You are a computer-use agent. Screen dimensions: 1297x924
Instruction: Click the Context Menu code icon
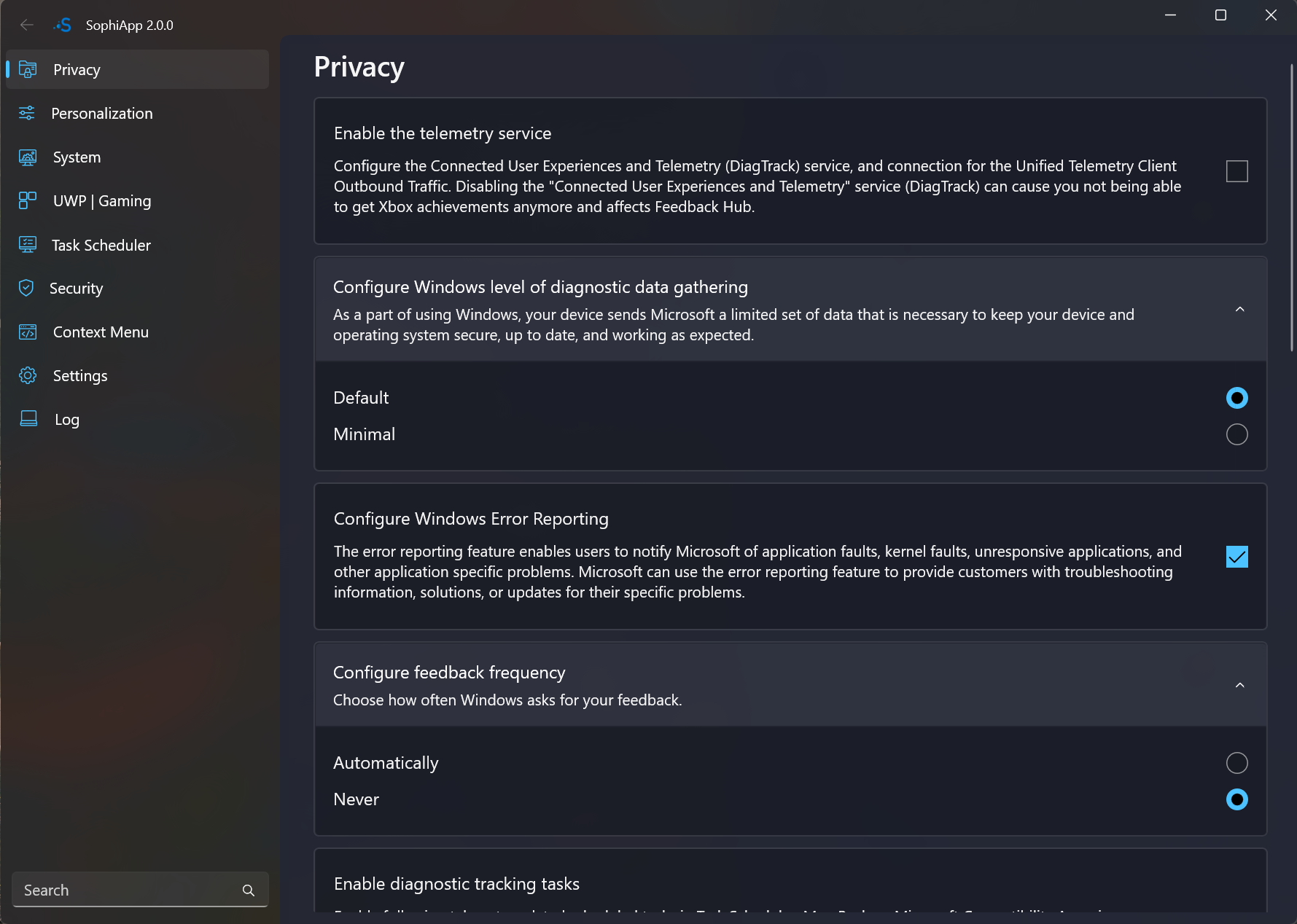28,332
